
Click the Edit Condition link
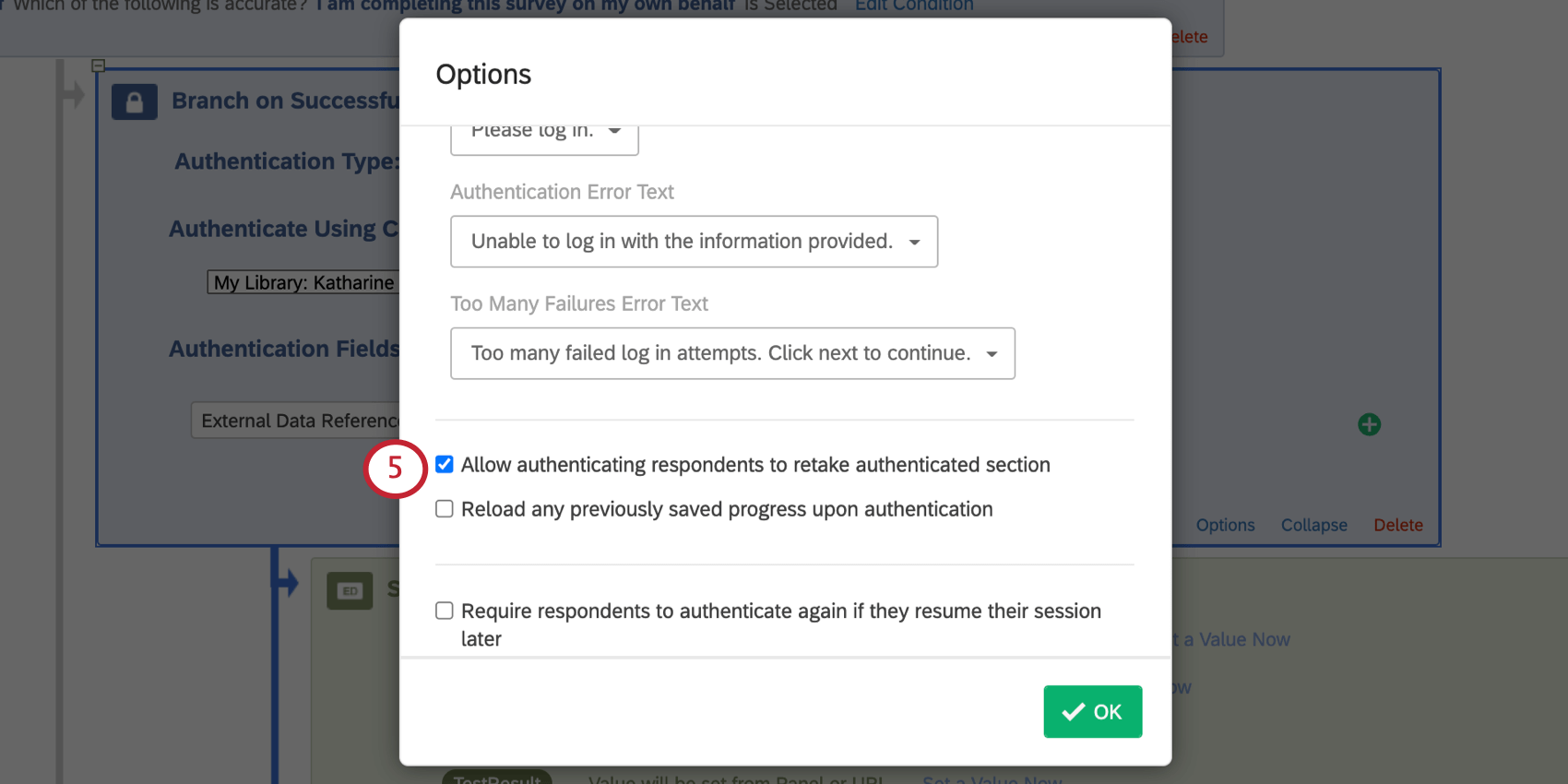click(913, 6)
